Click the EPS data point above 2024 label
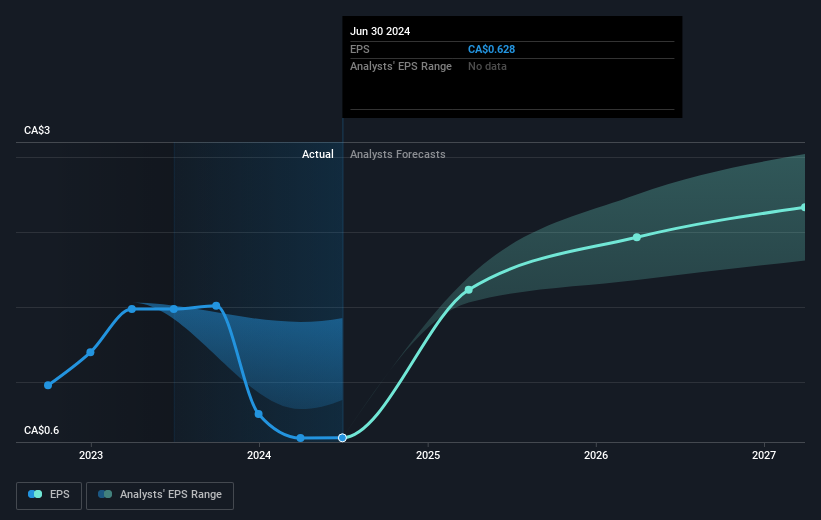The width and height of the screenshot is (821, 520). (x=259, y=414)
